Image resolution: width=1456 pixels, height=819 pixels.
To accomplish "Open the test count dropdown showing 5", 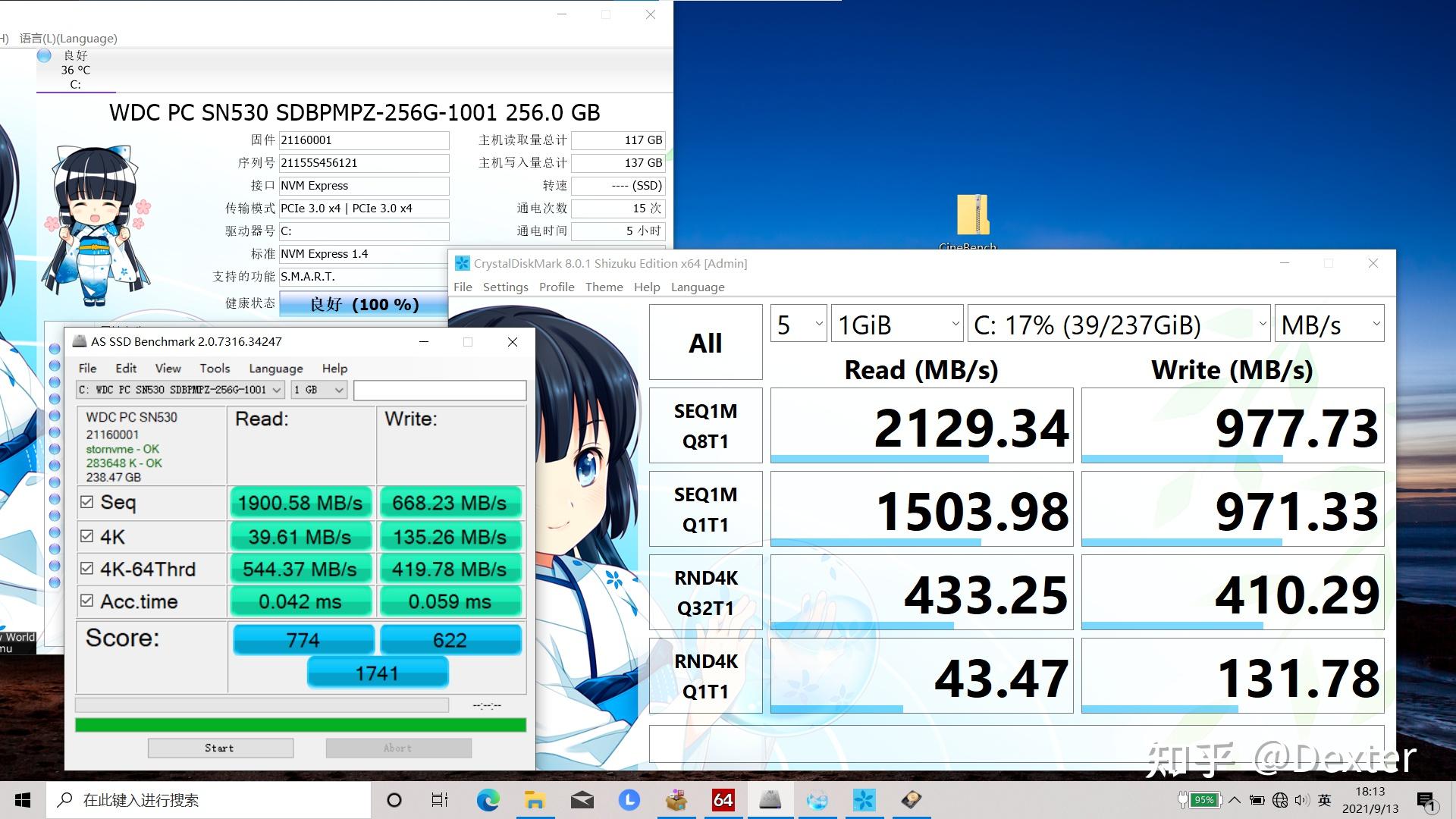I will [x=798, y=325].
